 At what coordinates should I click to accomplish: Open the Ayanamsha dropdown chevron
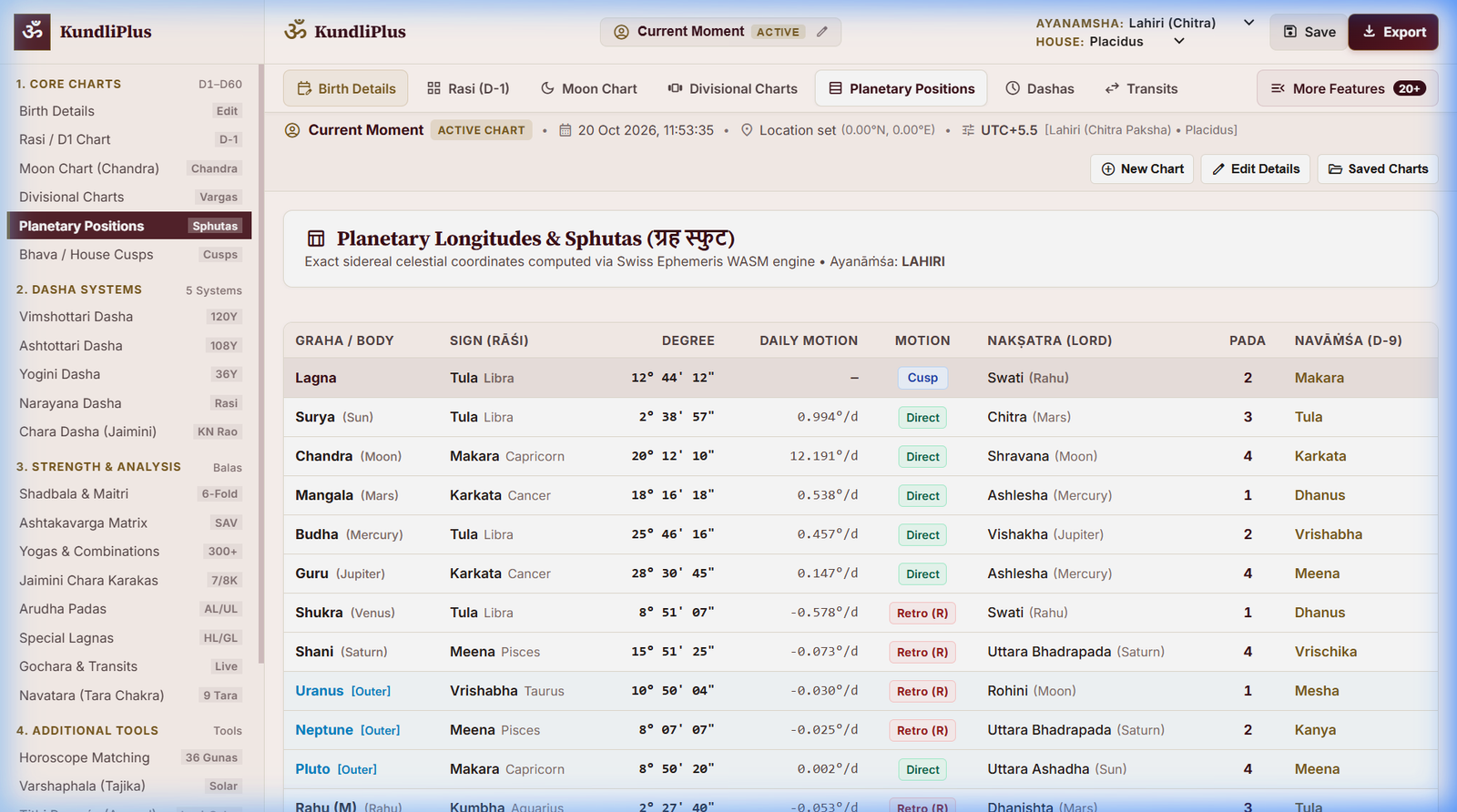coord(1249,23)
